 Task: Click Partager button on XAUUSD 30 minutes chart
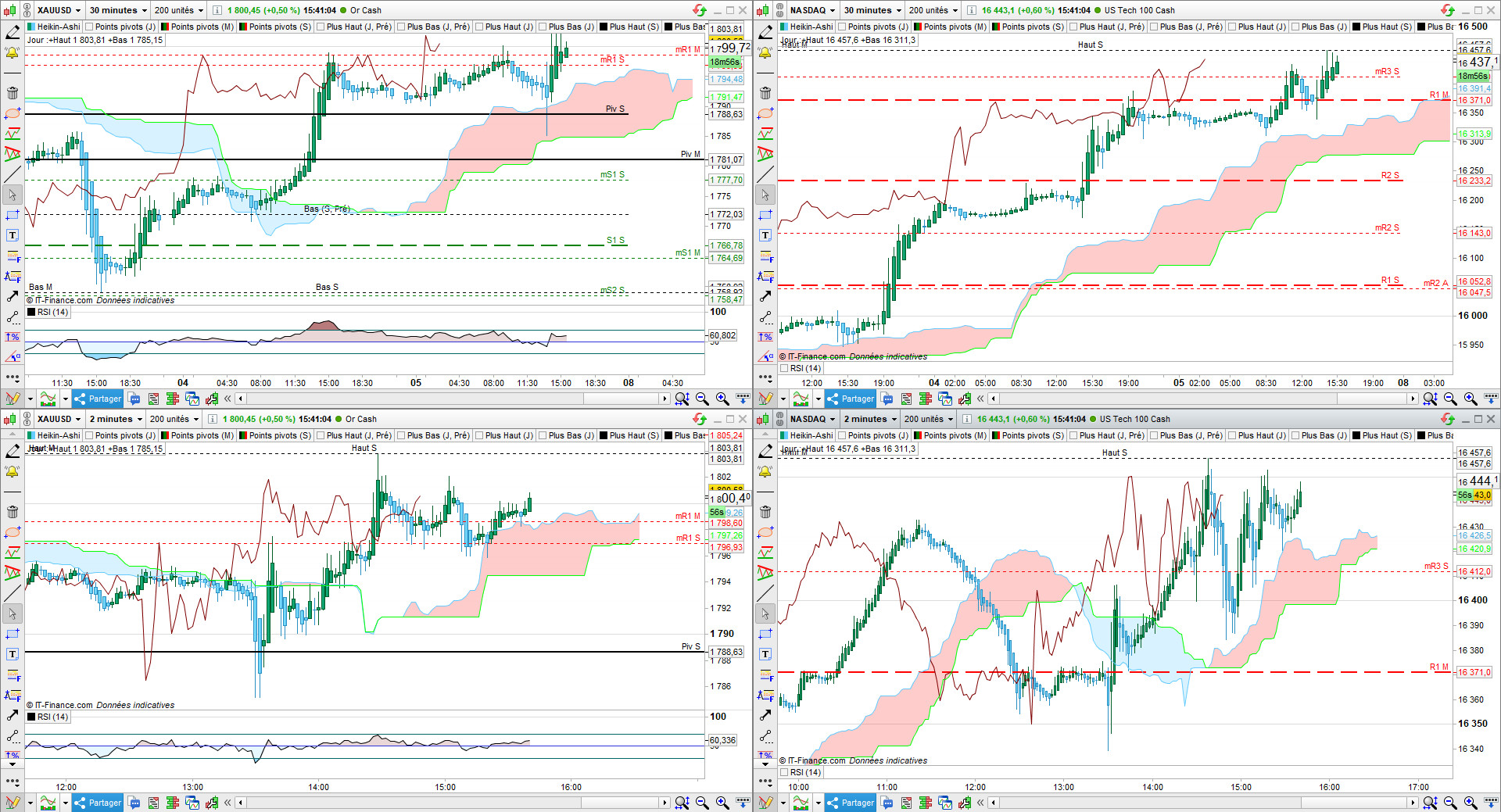coord(97,399)
